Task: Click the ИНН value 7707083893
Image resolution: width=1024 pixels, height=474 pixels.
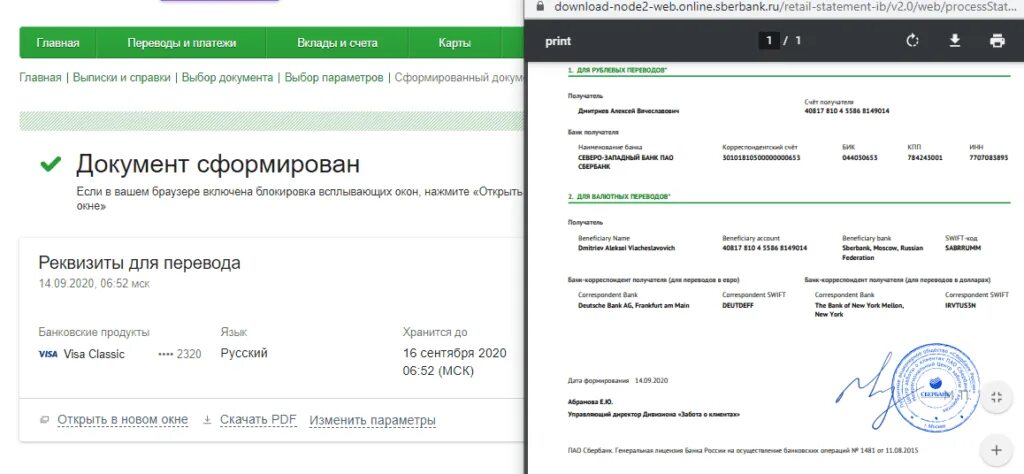Action: 989,157
